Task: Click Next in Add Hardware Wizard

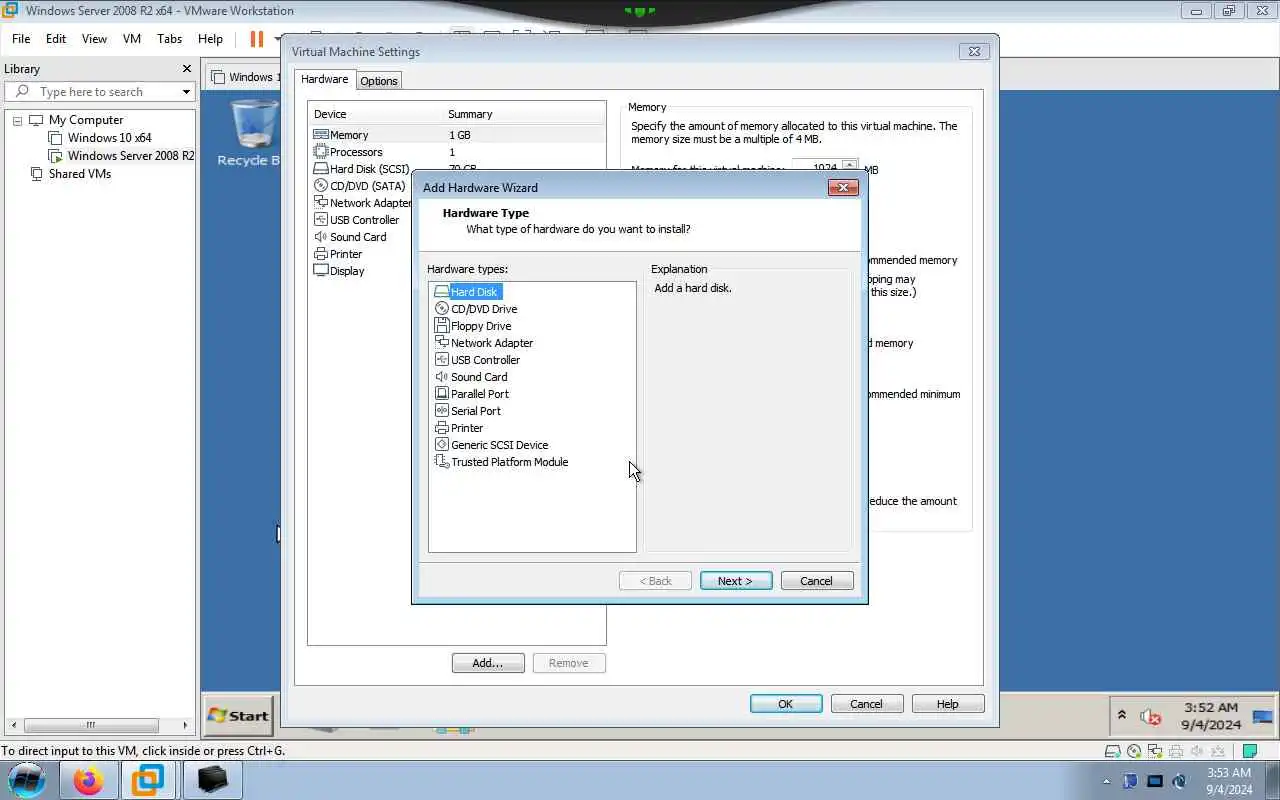Action: pos(736,581)
